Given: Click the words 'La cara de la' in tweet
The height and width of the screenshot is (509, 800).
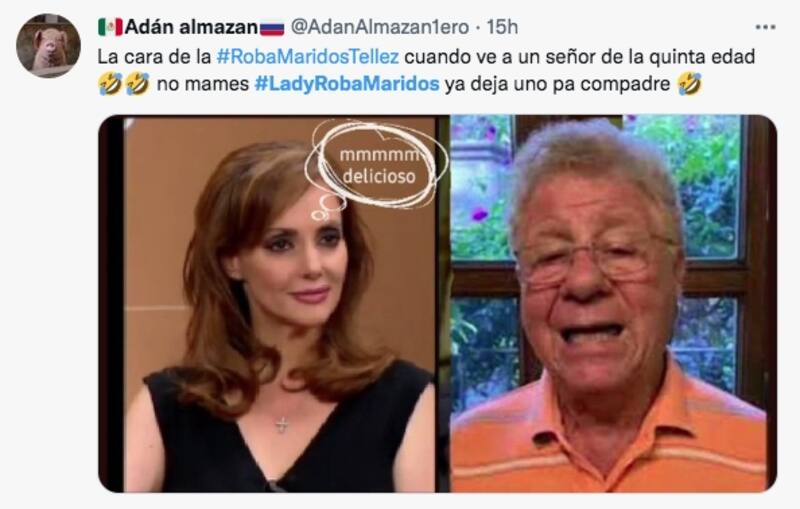Looking at the screenshot, I should (x=154, y=57).
